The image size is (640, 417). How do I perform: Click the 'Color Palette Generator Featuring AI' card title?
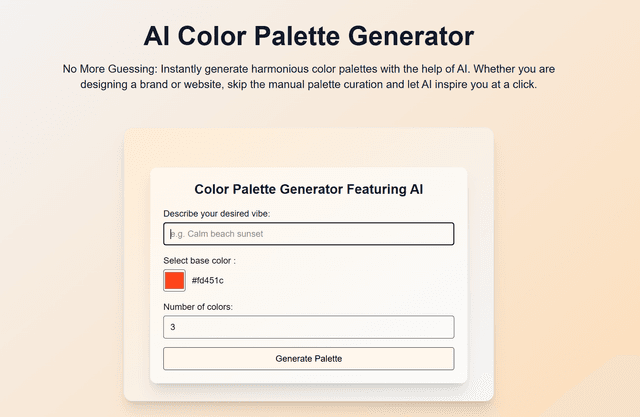click(x=309, y=189)
